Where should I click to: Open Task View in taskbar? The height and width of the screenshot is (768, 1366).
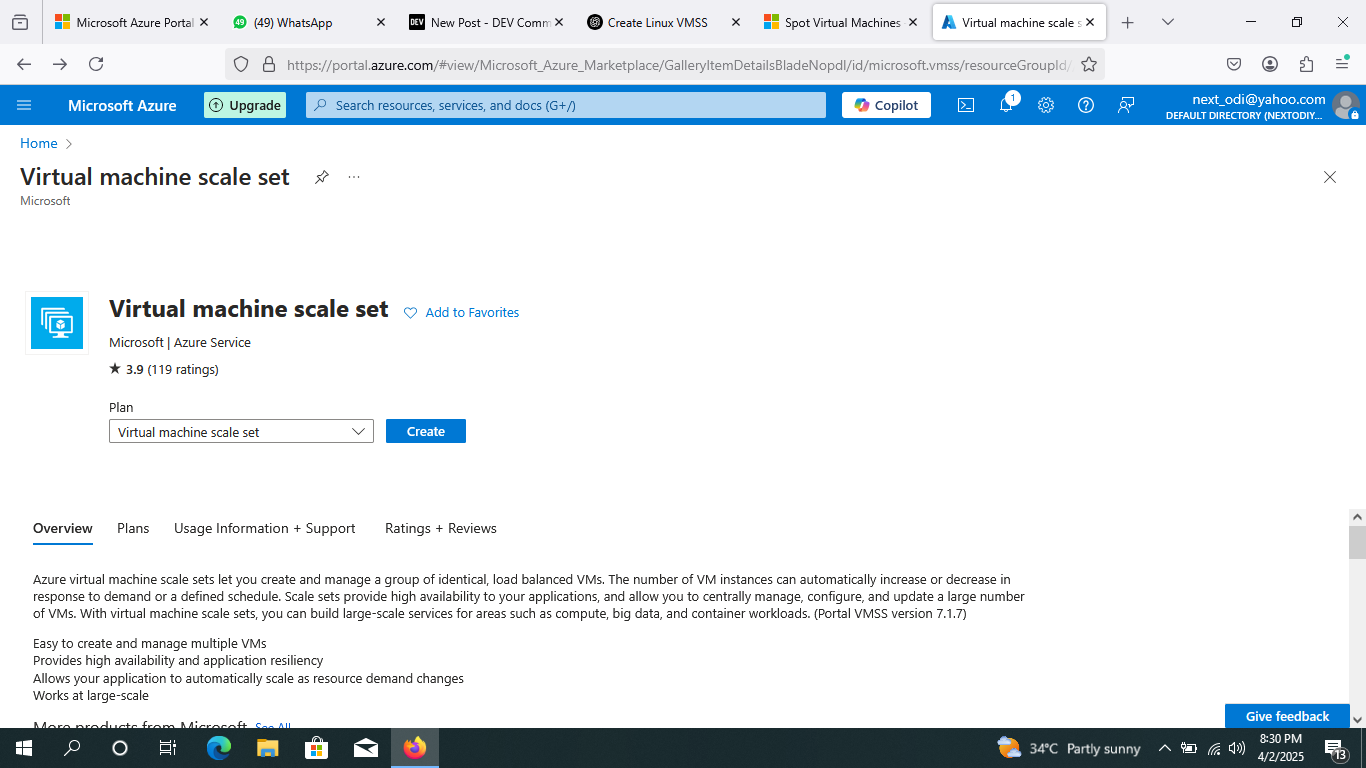point(168,748)
